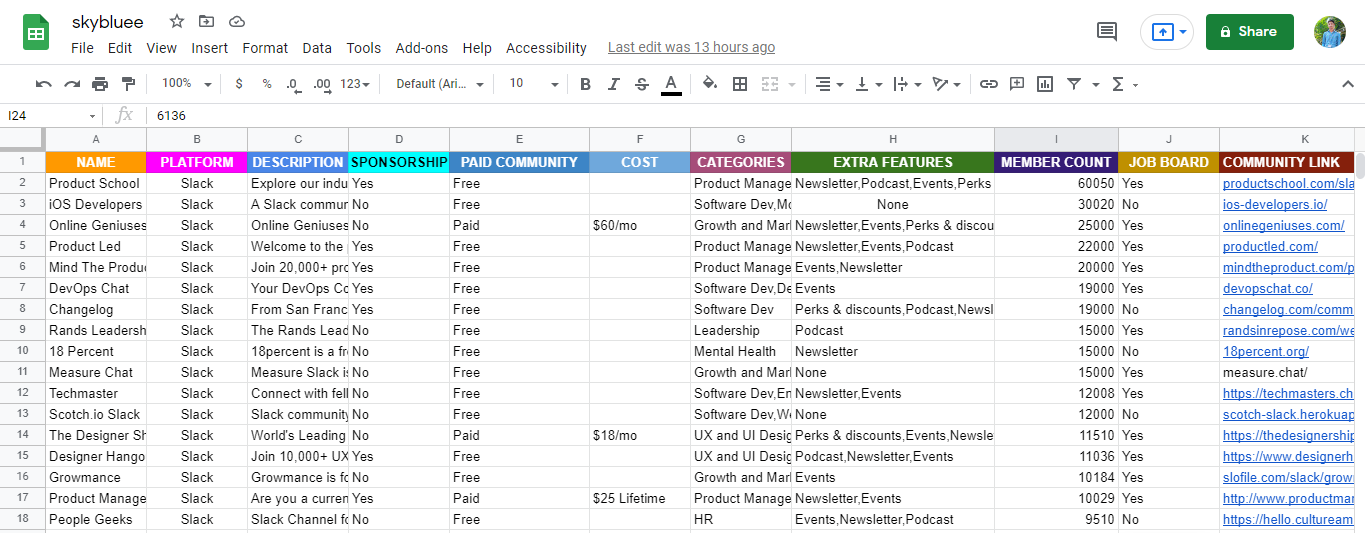Redo the last action
Image resolution: width=1365 pixels, height=533 pixels.
[x=72, y=84]
